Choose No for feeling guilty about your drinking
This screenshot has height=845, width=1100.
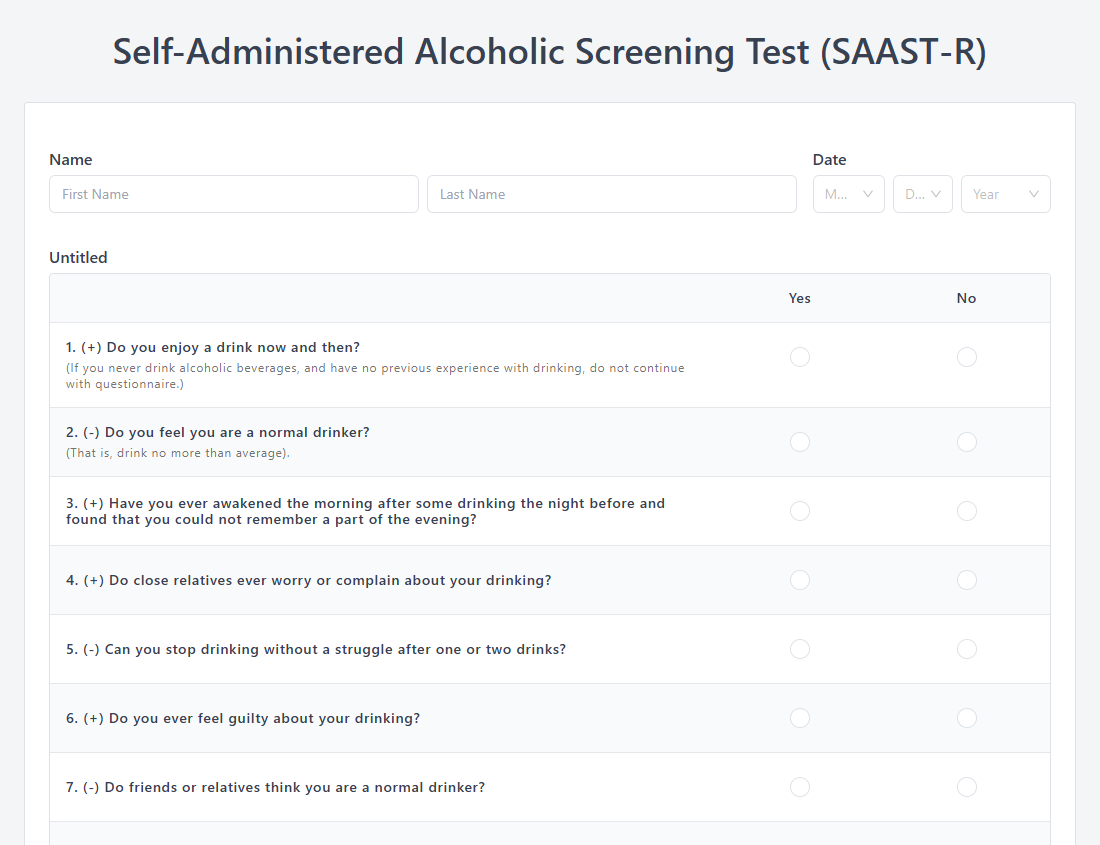pos(966,718)
